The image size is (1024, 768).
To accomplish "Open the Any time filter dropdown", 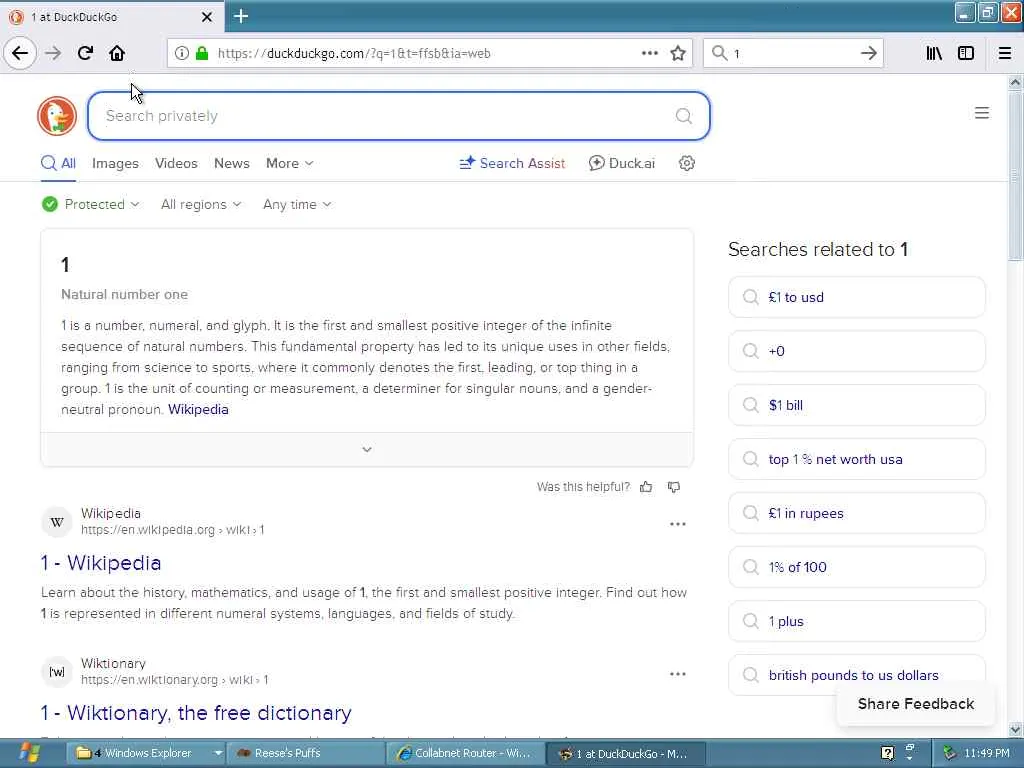I will [297, 204].
